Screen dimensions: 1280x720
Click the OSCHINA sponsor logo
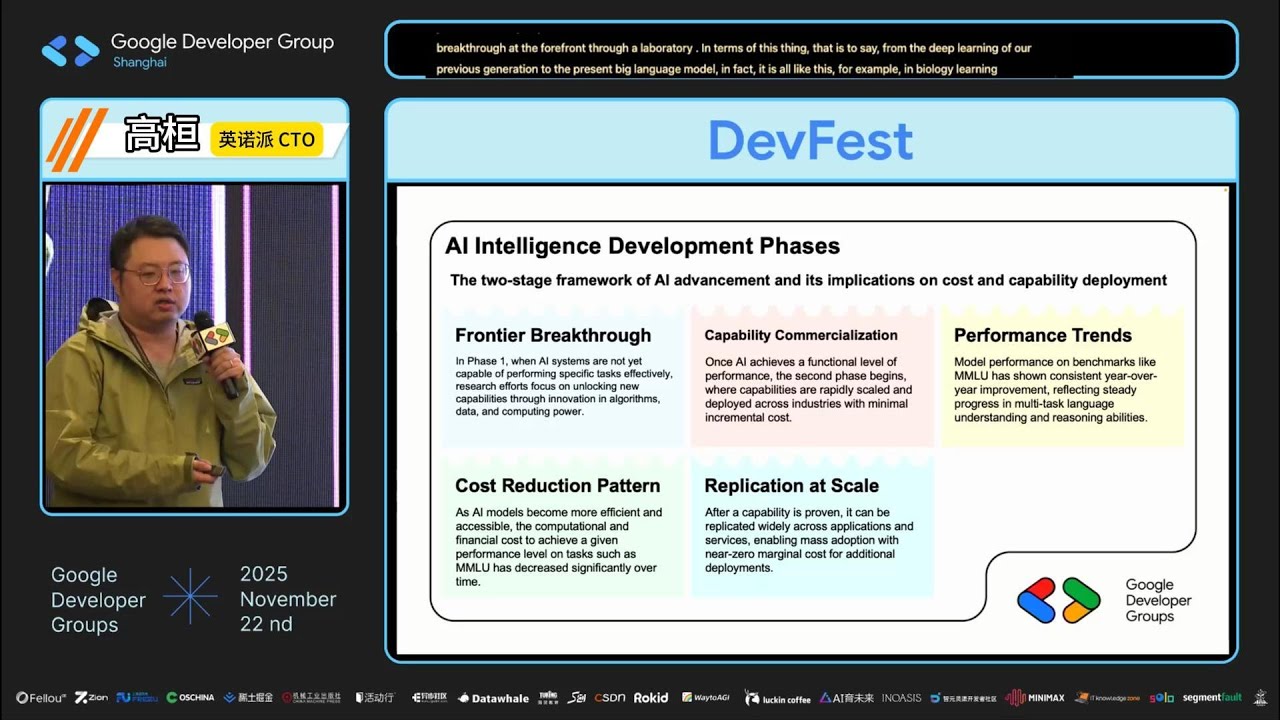[190, 698]
